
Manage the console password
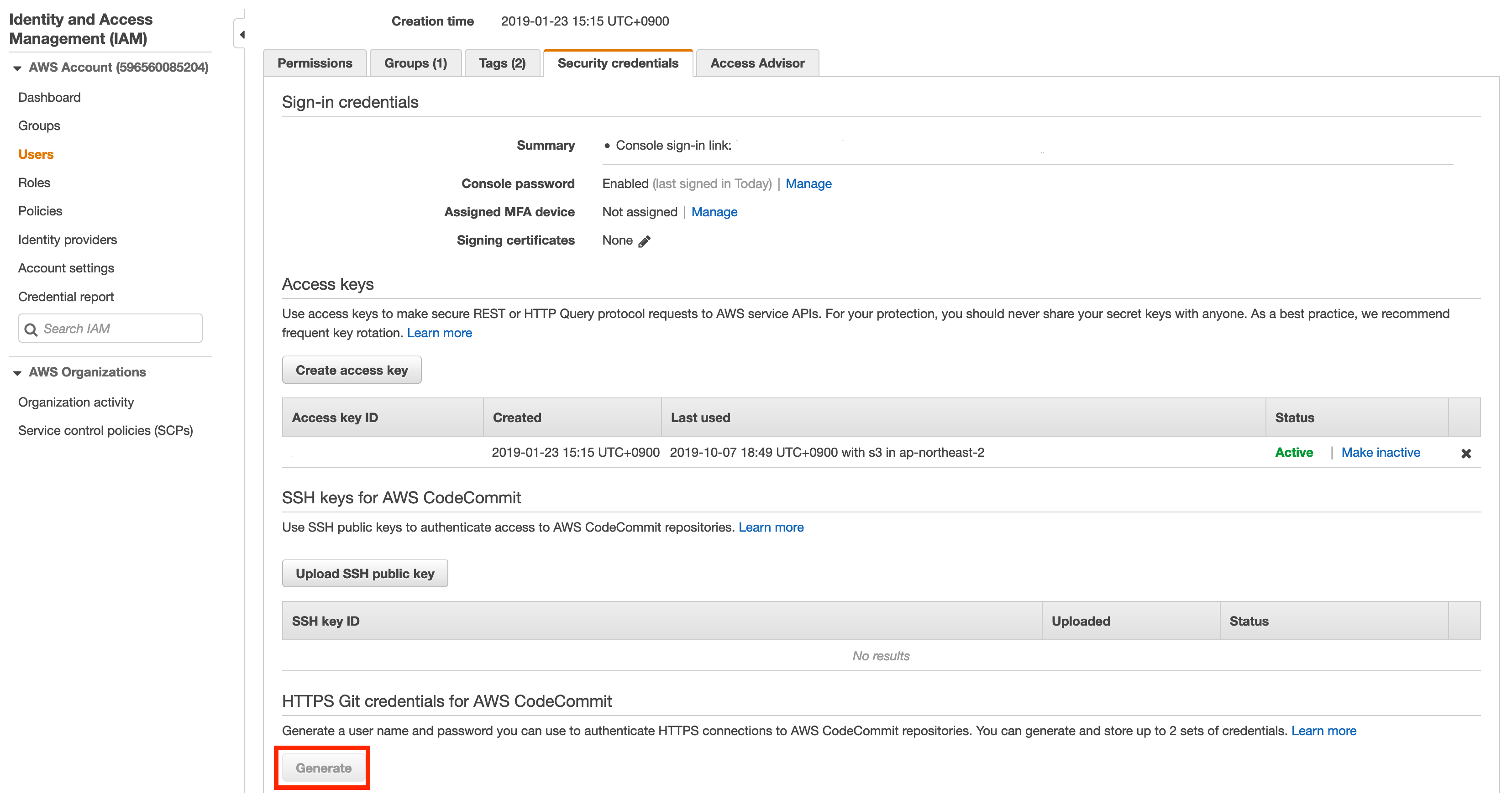808,184
